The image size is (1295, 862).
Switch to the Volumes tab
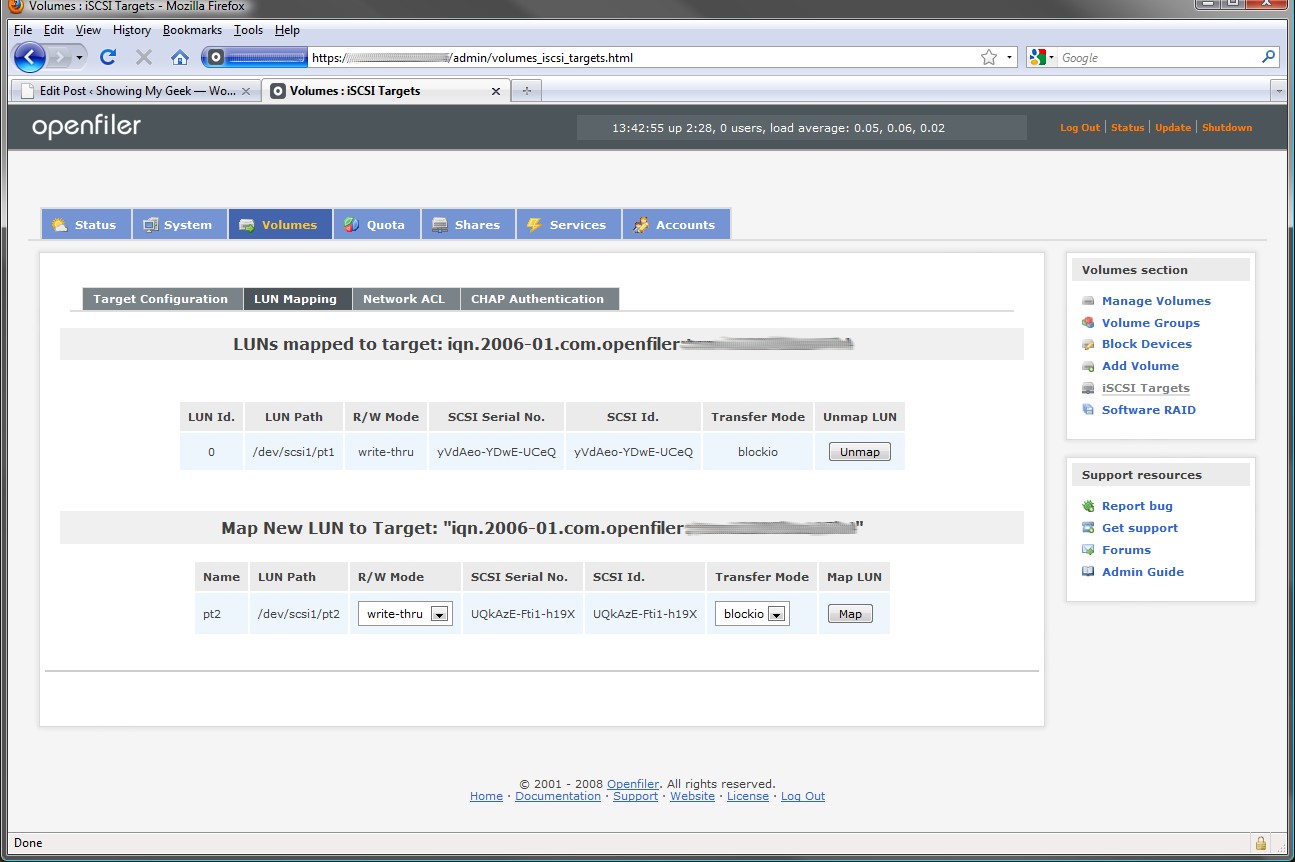coord(279,224)
